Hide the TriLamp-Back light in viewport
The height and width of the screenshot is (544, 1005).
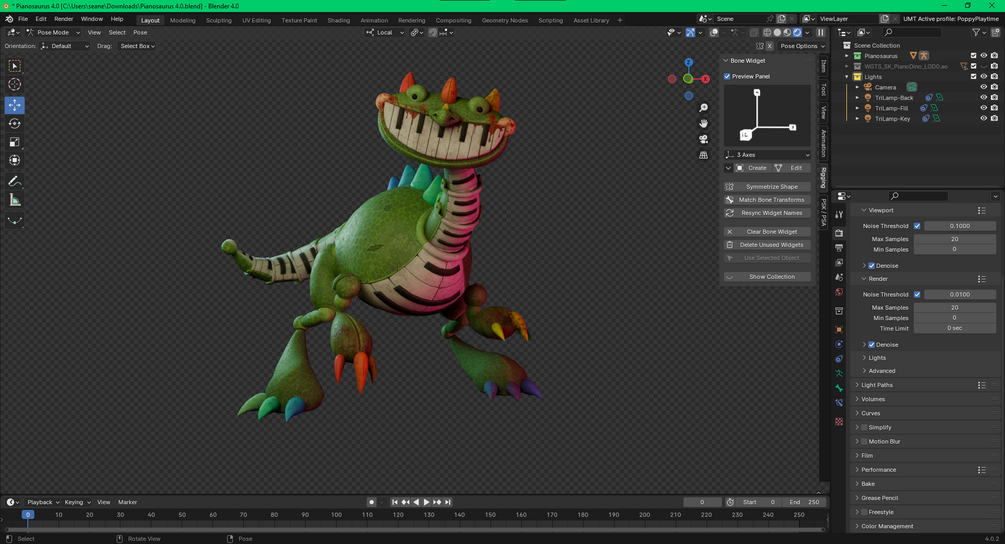click(x=983, y=98)
